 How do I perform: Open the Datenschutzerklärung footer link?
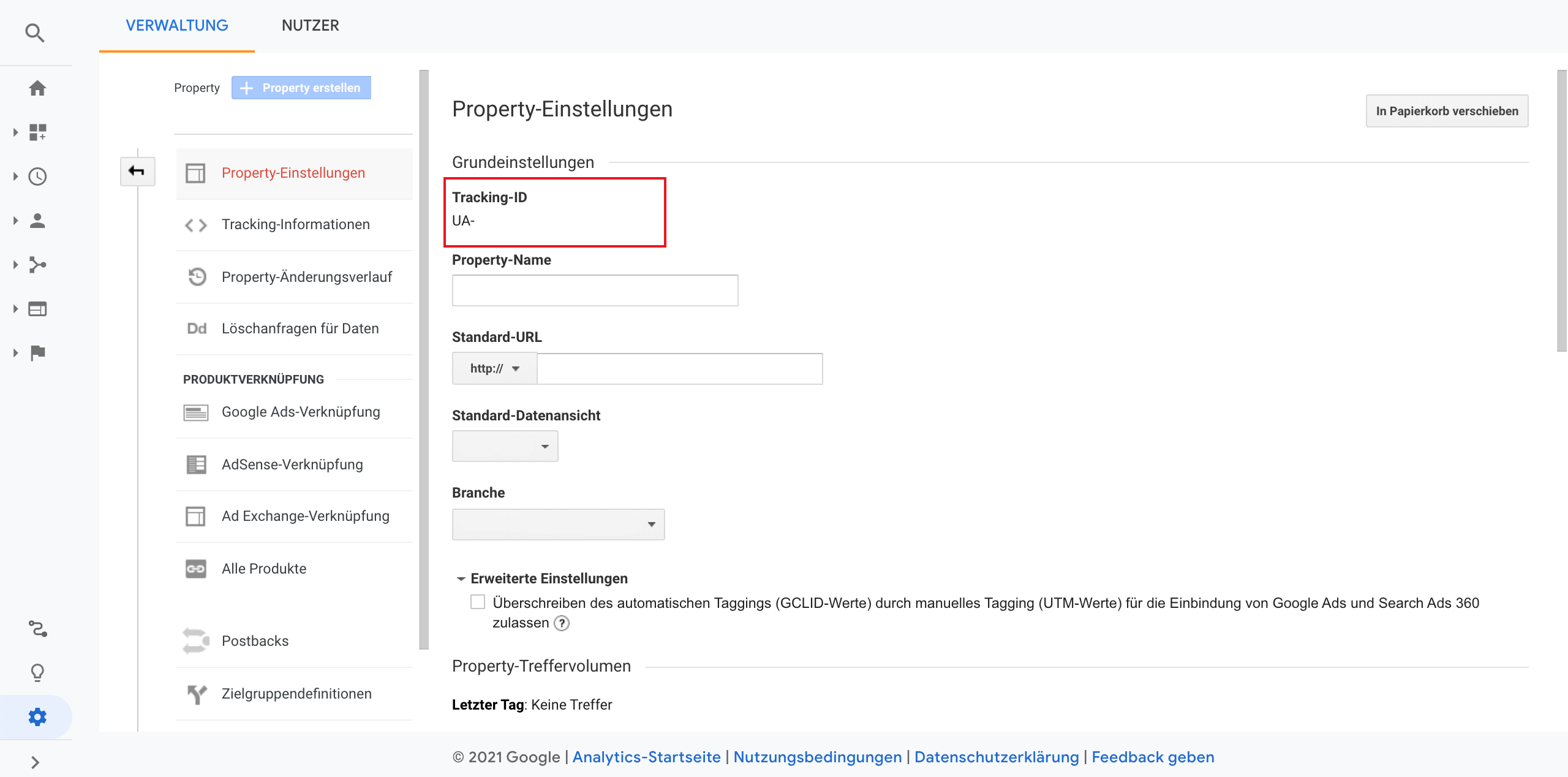tap(996, 757)
